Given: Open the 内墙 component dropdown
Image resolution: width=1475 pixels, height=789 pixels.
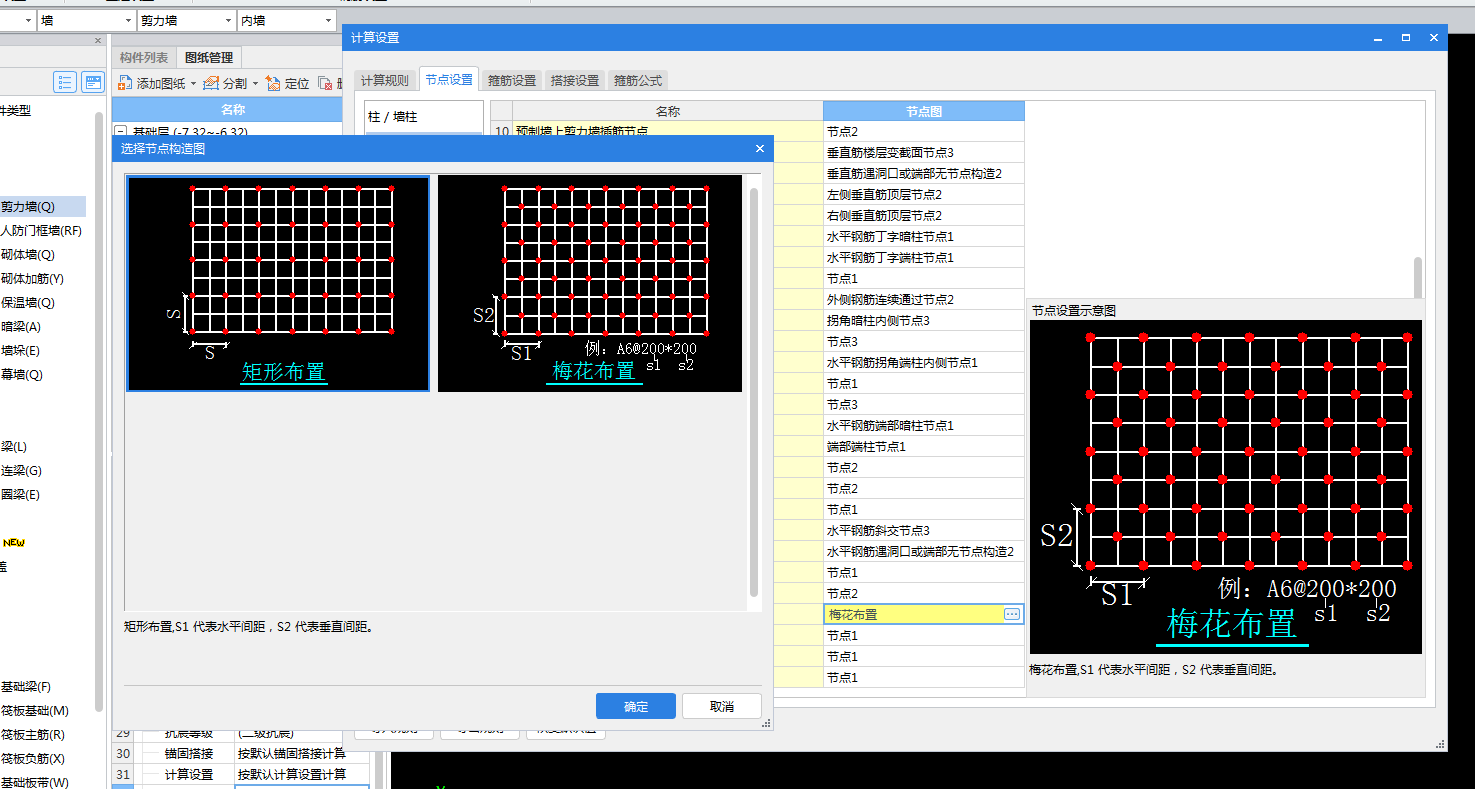Looking at the screenshot, I should (x=328, y=21).
